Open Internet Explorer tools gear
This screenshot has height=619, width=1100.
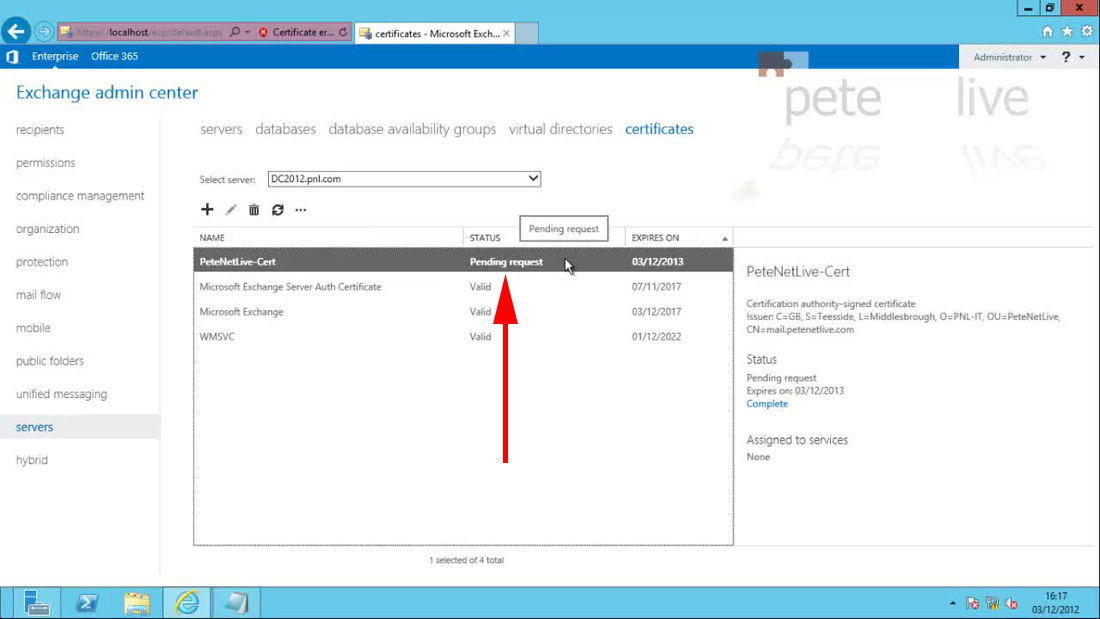tap(1087, 32)
